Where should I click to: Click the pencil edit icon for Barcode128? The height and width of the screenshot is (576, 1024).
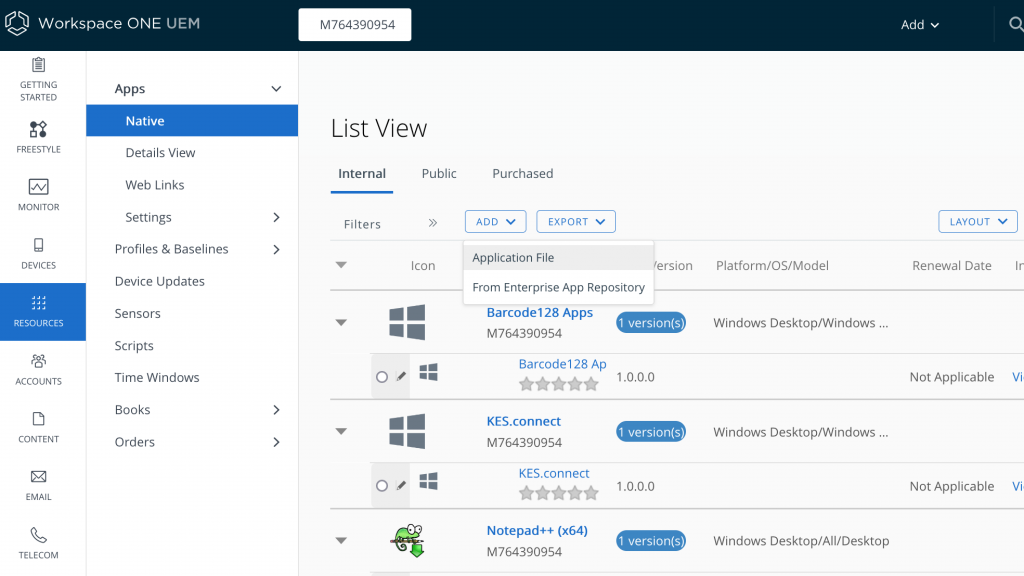pyautogui.click(x=402, y=377)
